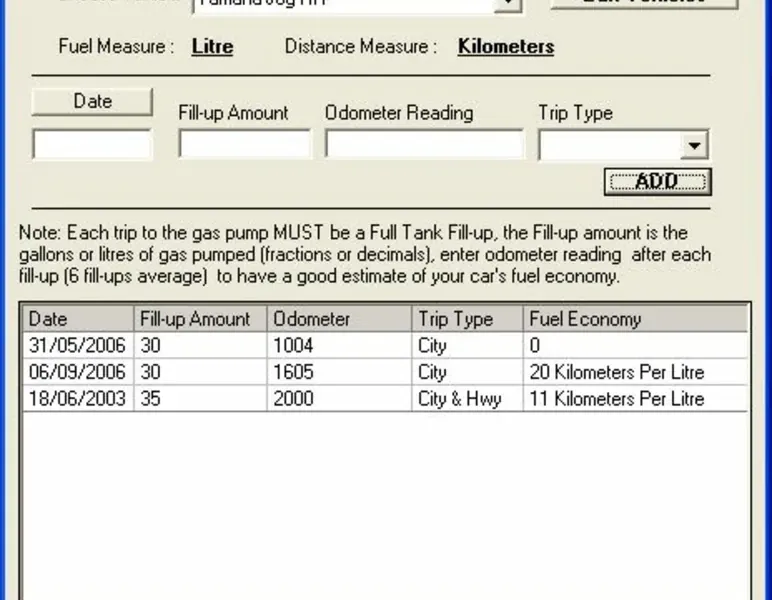Select the 06/09/2006 table row
Screen dimensions: 772x600
pos(385,372)
